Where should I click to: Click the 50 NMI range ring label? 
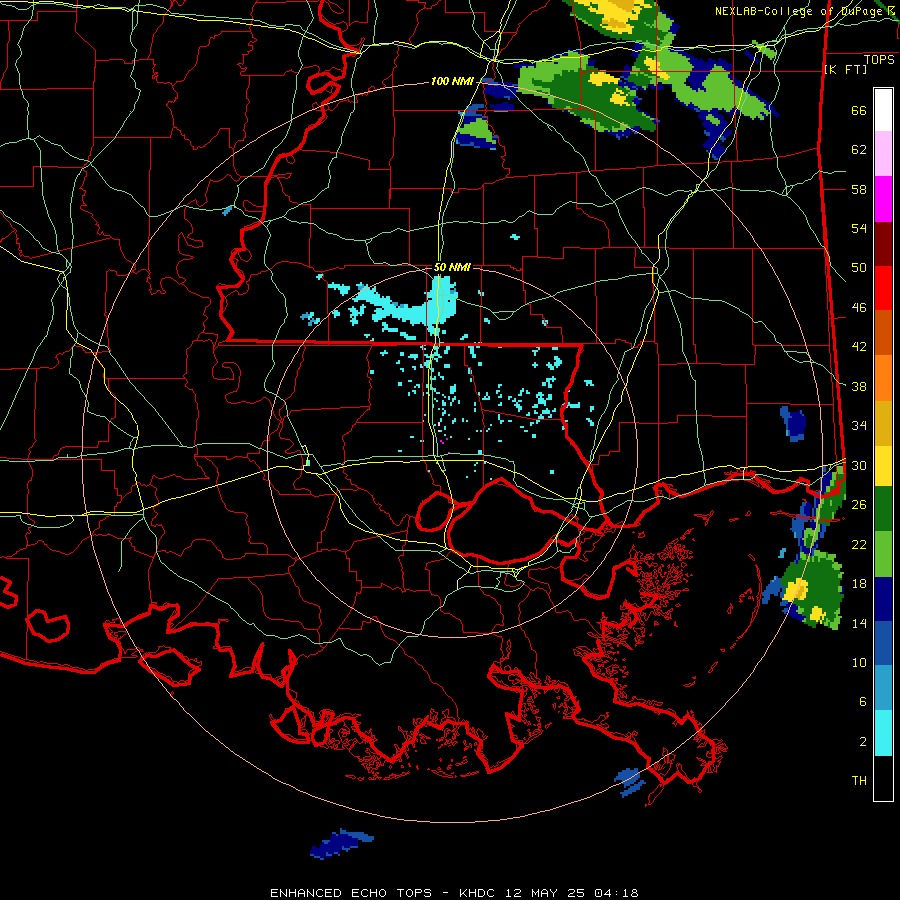click(452, 267)
